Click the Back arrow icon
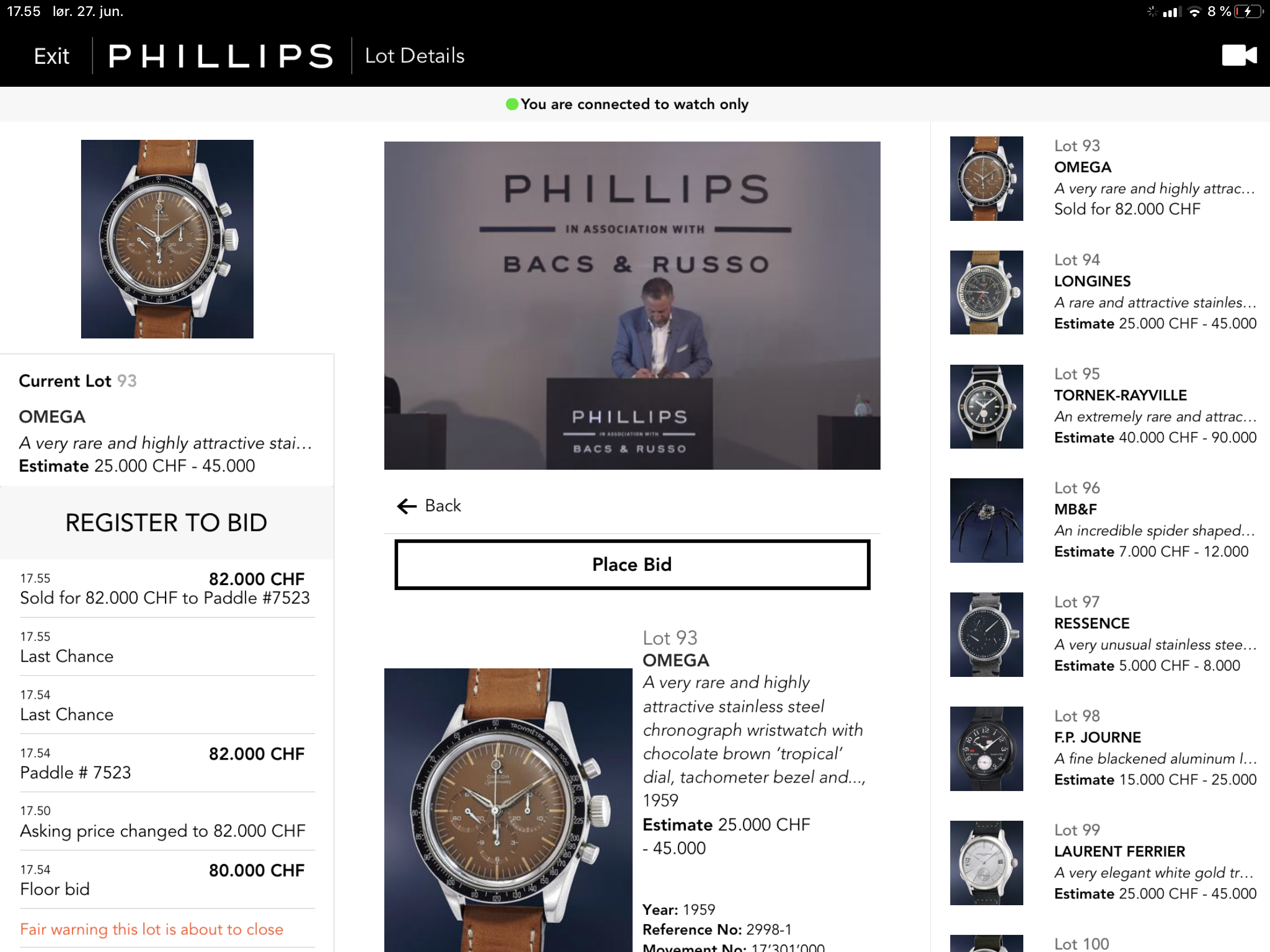 click(407, 506)
